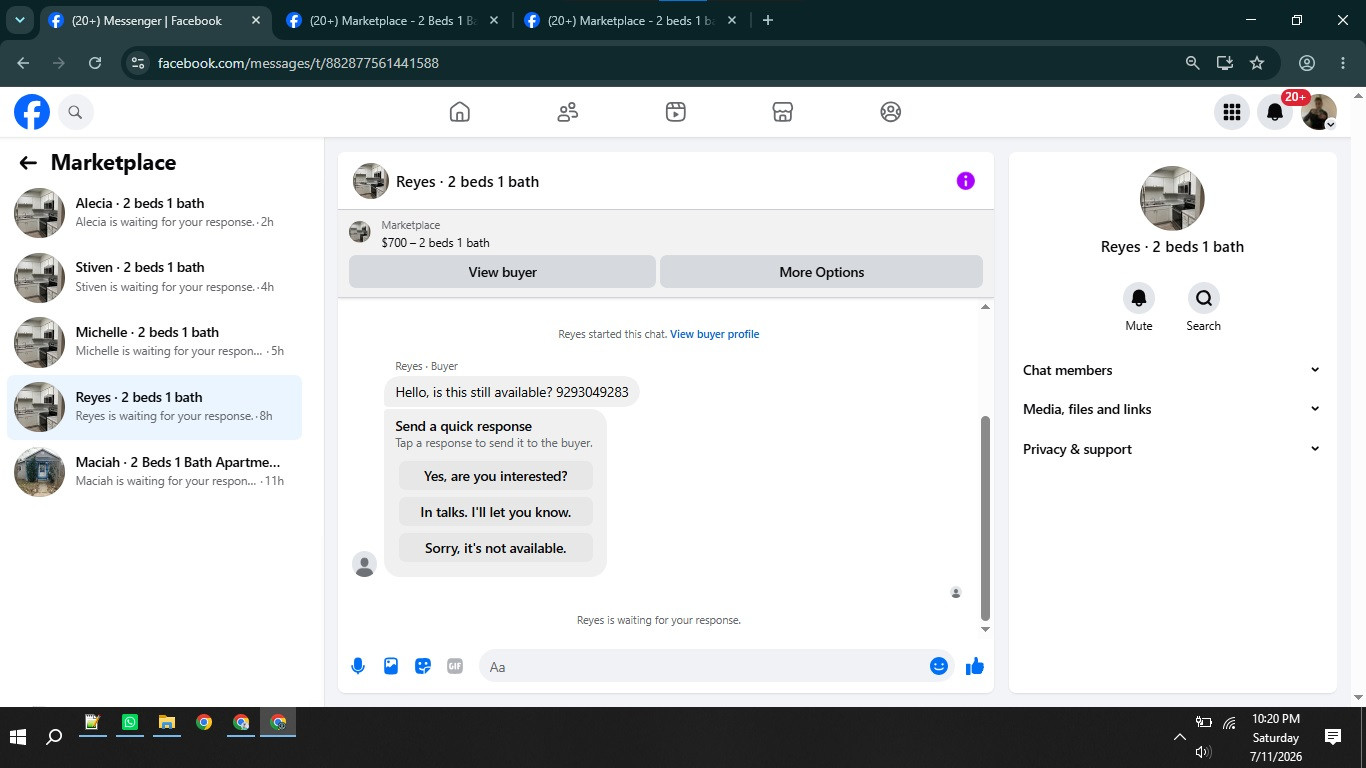
Task: Attach a photo with the image icon
Action: pos(391,666)
